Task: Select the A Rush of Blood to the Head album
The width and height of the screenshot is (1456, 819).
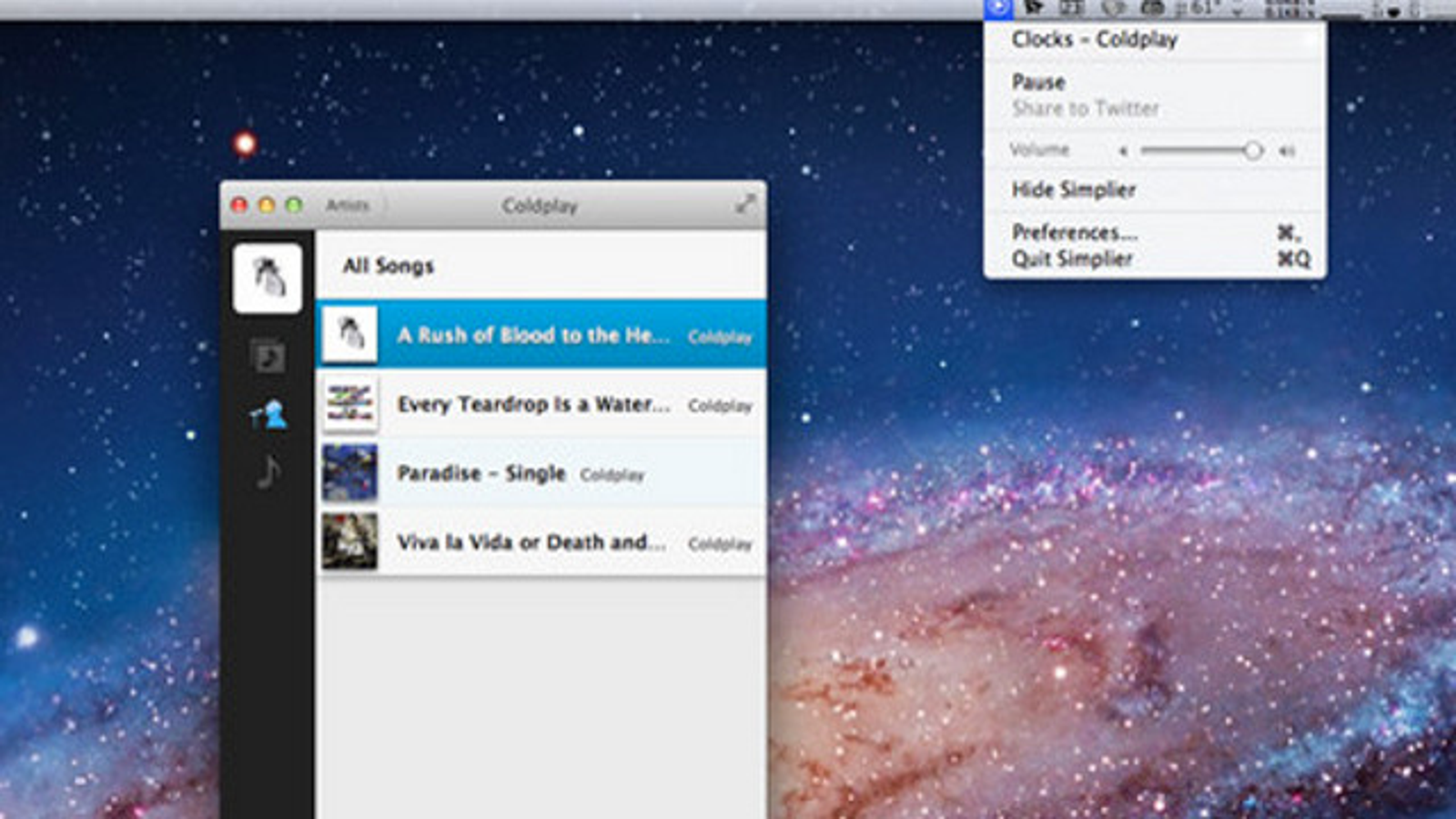Action: coord(541,334)
